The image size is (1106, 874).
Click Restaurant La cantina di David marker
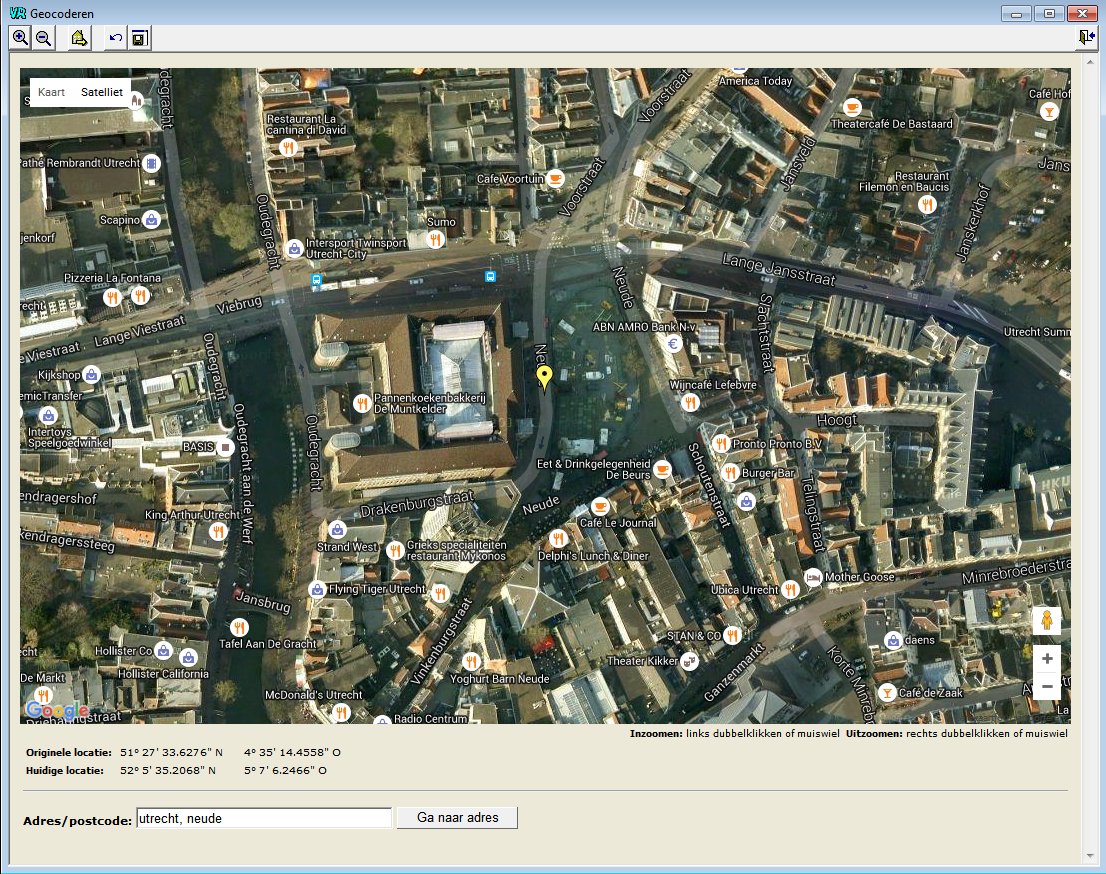click(x=287, y=147)
